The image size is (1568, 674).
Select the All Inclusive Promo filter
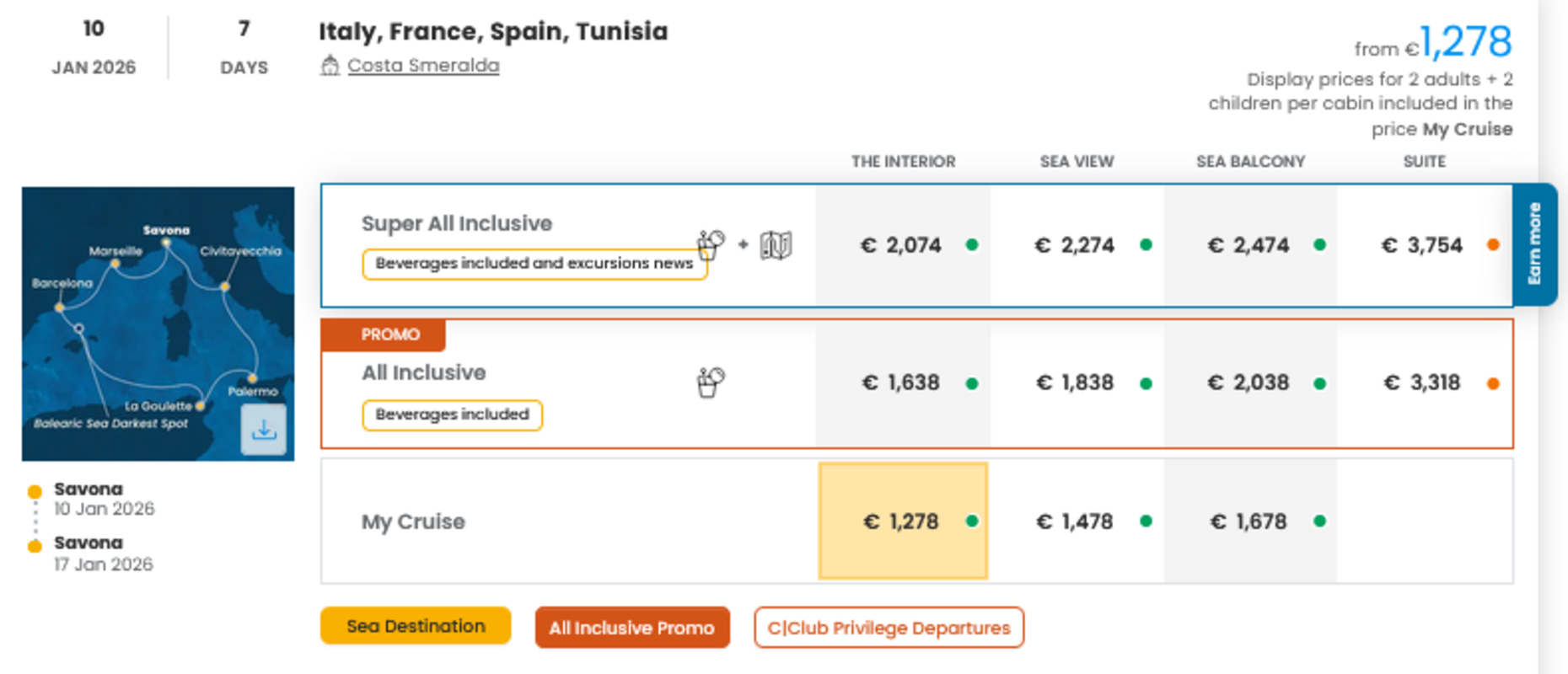point(632,627)
